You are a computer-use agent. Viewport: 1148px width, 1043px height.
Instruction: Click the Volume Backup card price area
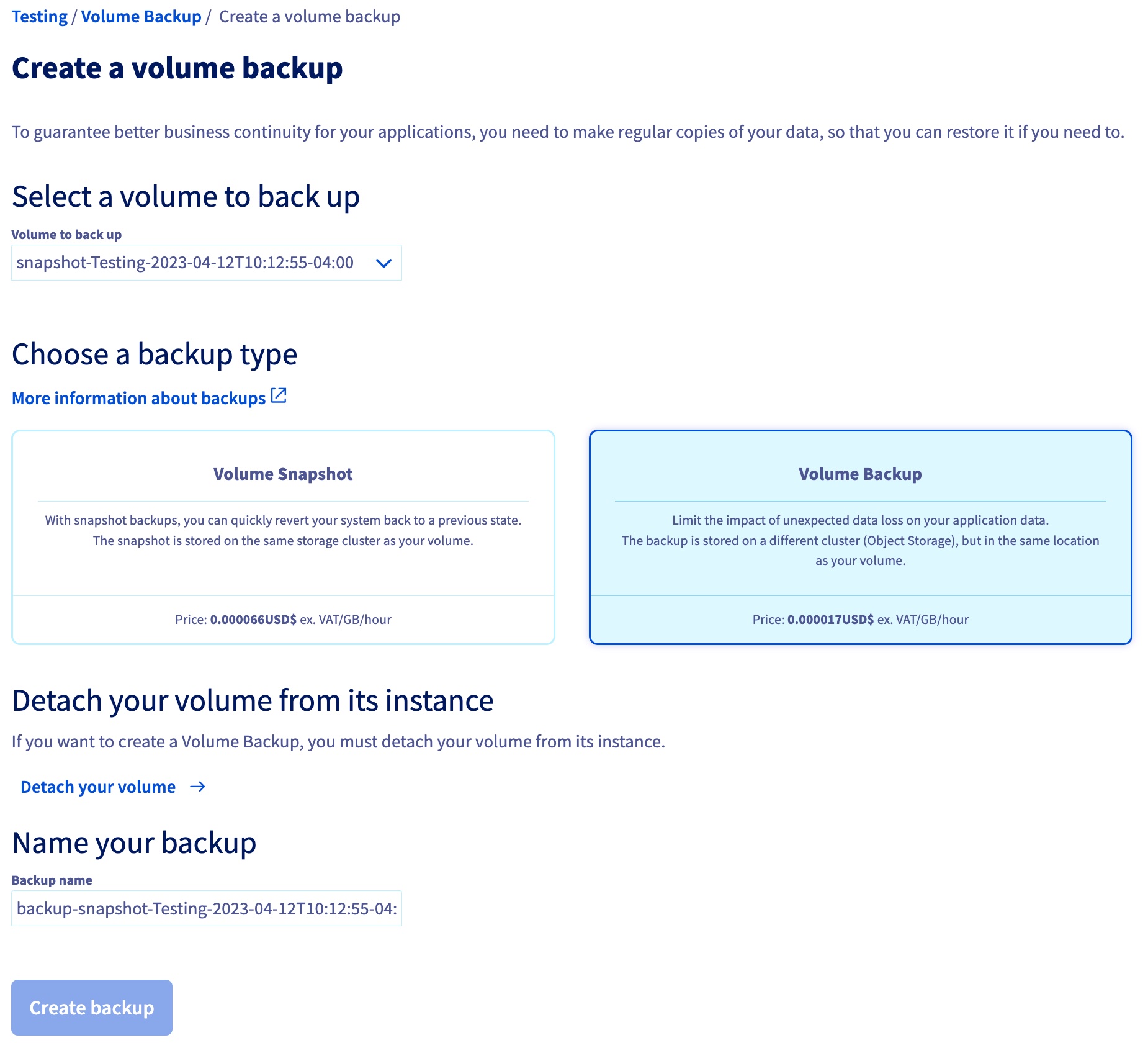pyautogui.click(x=859, y=619)
